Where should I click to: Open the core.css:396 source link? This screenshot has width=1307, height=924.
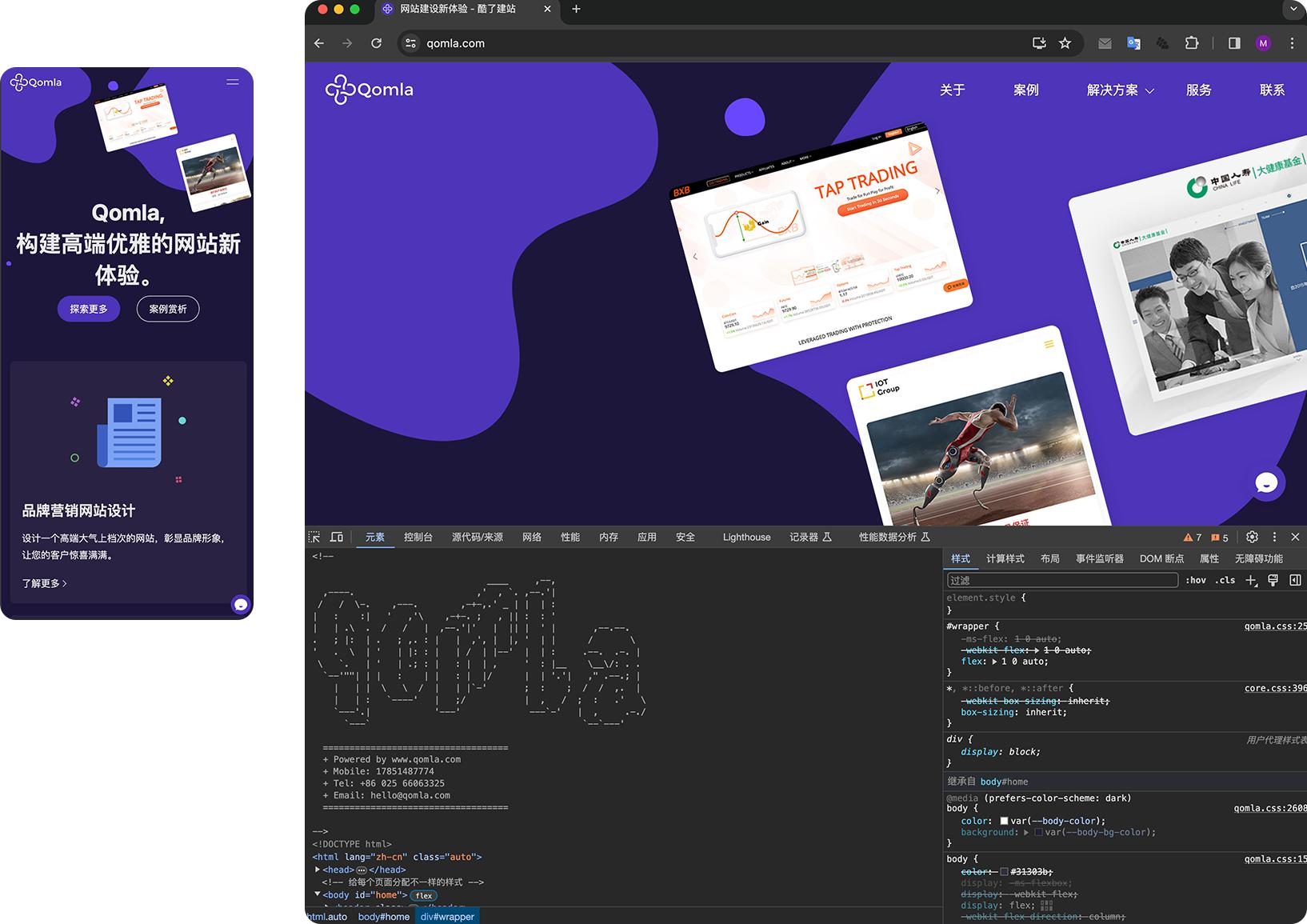pos(1276,688)
